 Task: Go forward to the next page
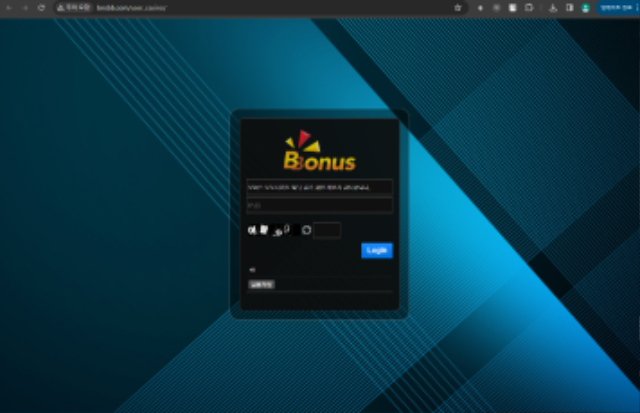[25, 7]
